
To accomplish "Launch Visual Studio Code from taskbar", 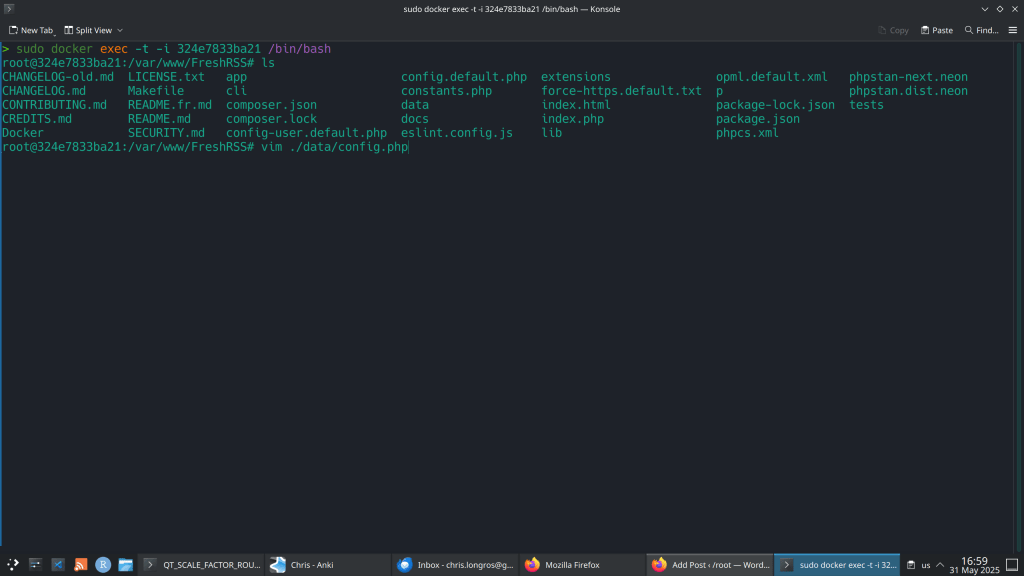I will coord(58,565).
